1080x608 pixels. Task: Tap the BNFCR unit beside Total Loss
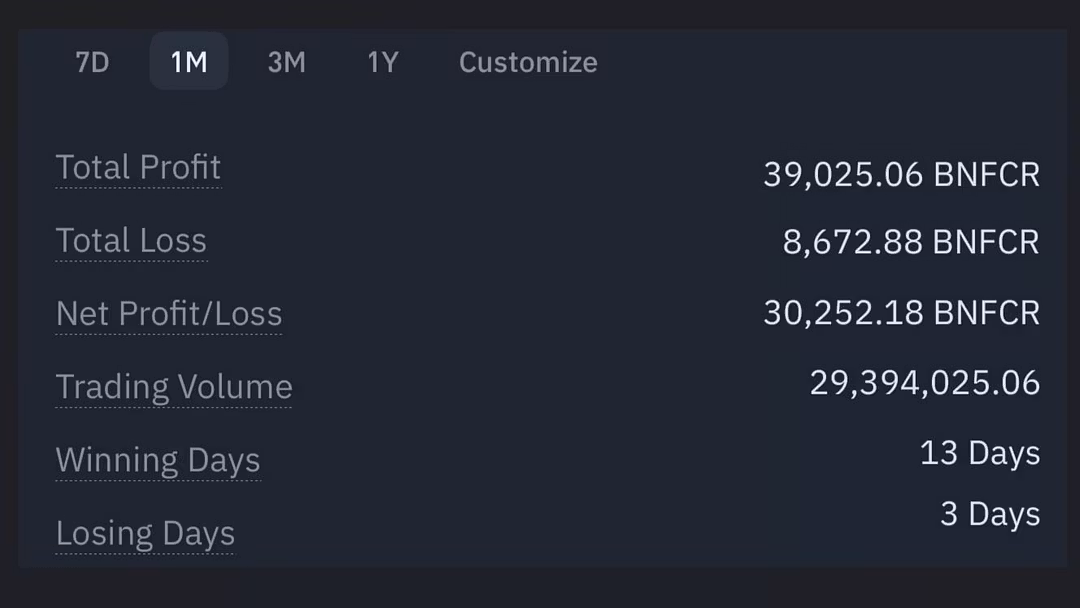tap(986, 242)
